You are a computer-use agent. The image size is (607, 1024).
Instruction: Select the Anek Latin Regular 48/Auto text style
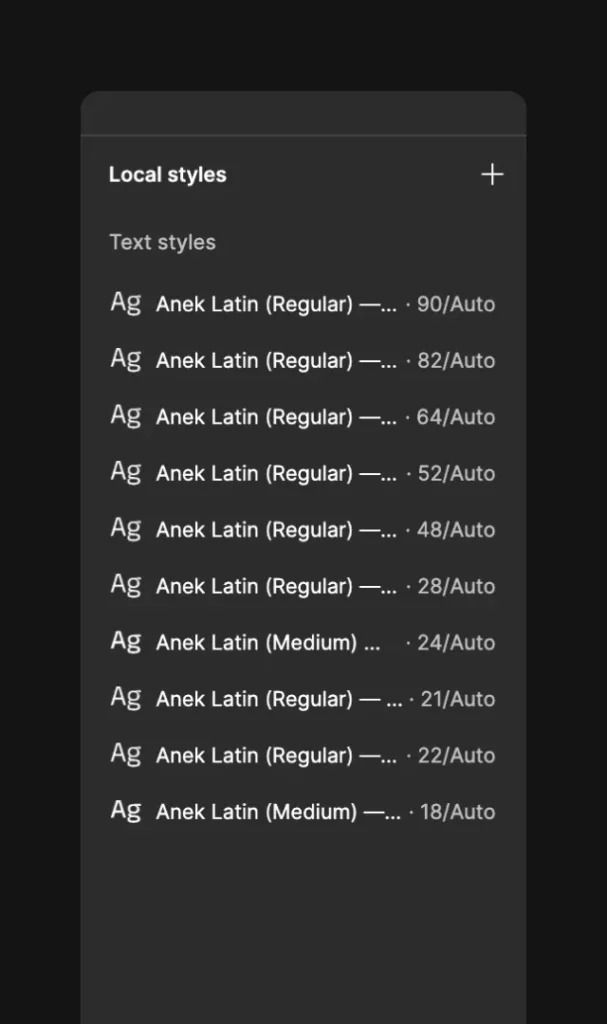300,529
